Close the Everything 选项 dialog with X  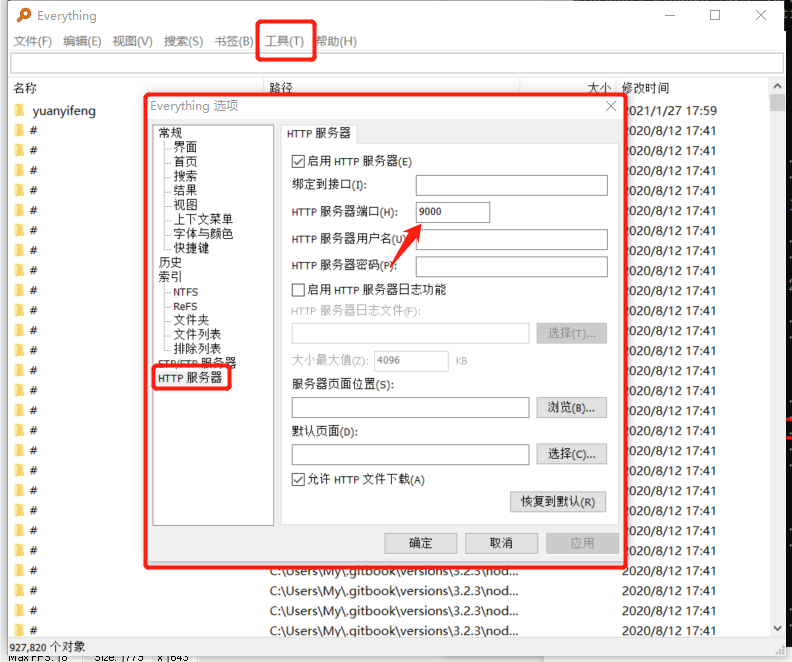(x=610, y=106)
